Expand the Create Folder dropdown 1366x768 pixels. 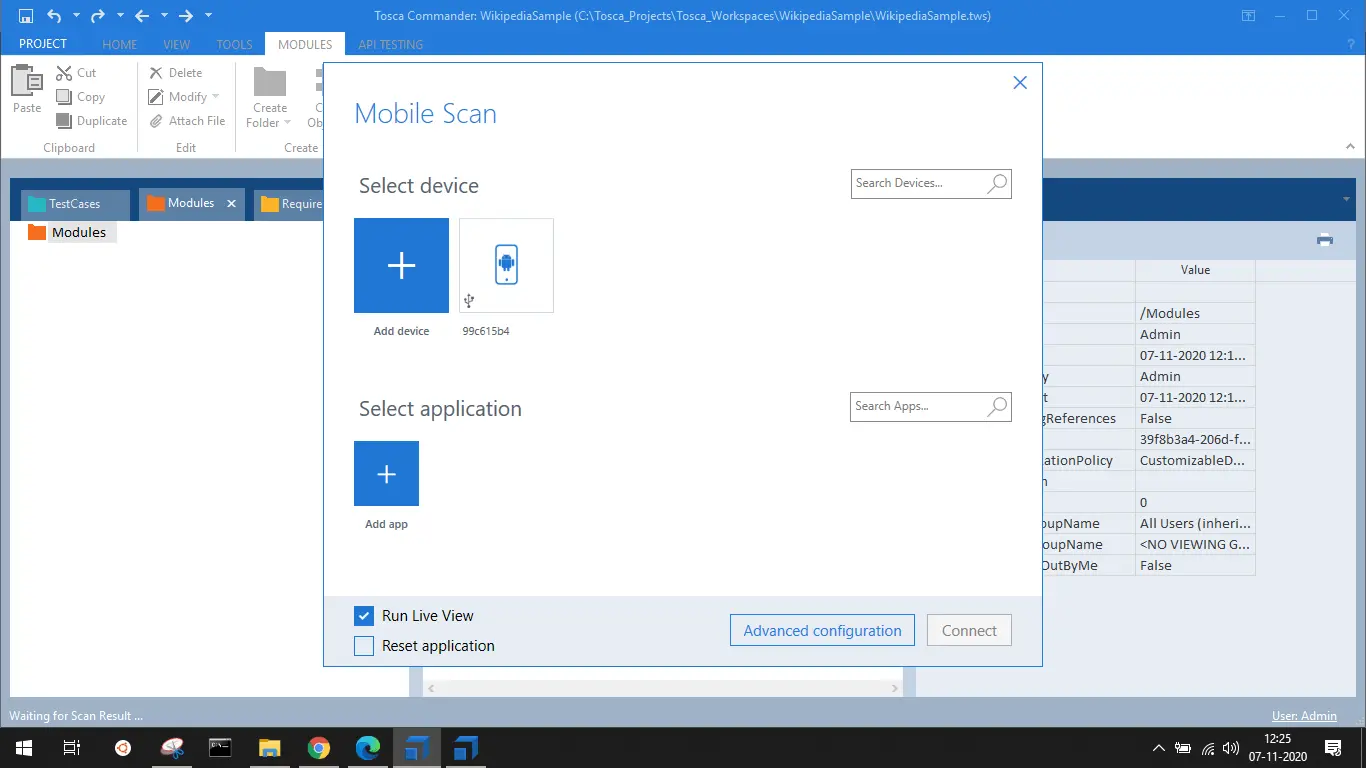[x=287, y=123]
